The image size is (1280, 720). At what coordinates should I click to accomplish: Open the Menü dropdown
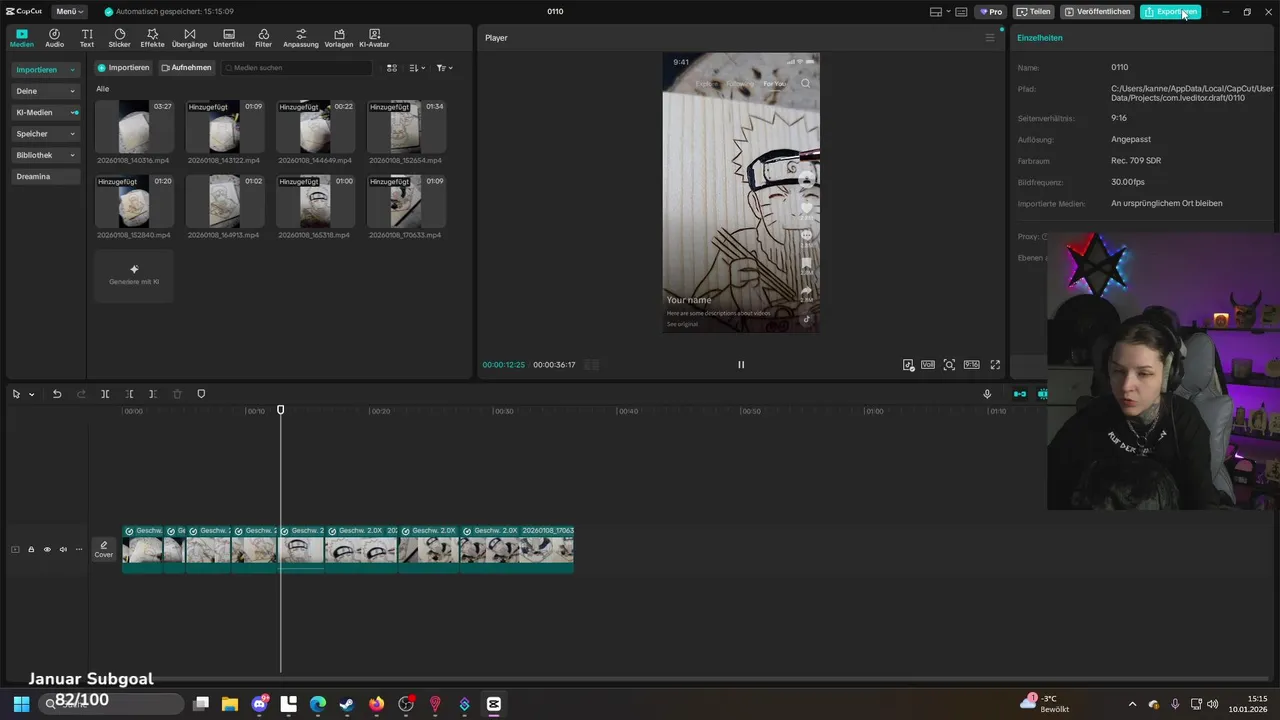[70, 12]
